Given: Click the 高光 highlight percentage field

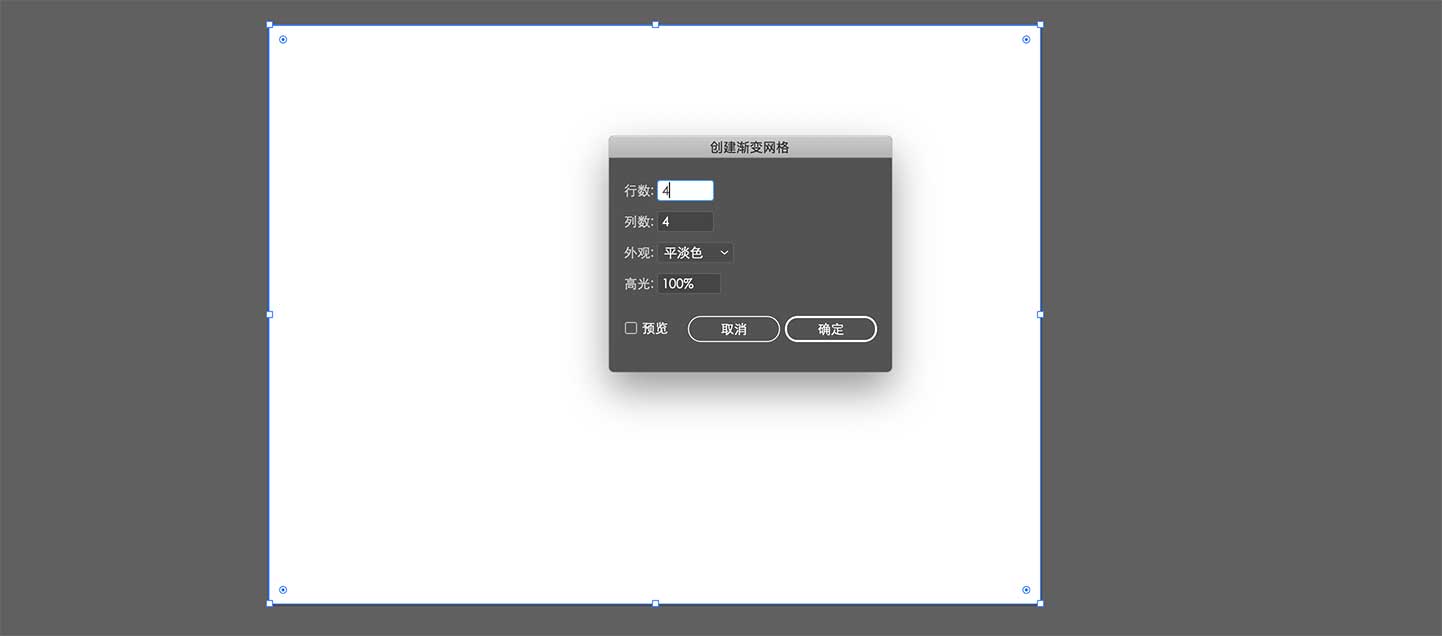Looking at the screenshot, I should point(689,284).
